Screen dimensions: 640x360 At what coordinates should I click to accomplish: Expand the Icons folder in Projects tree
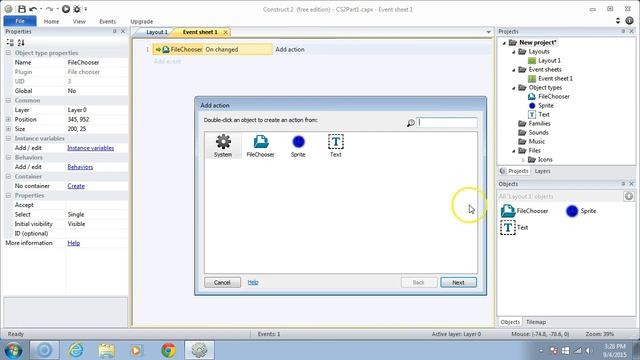point(523,160)
